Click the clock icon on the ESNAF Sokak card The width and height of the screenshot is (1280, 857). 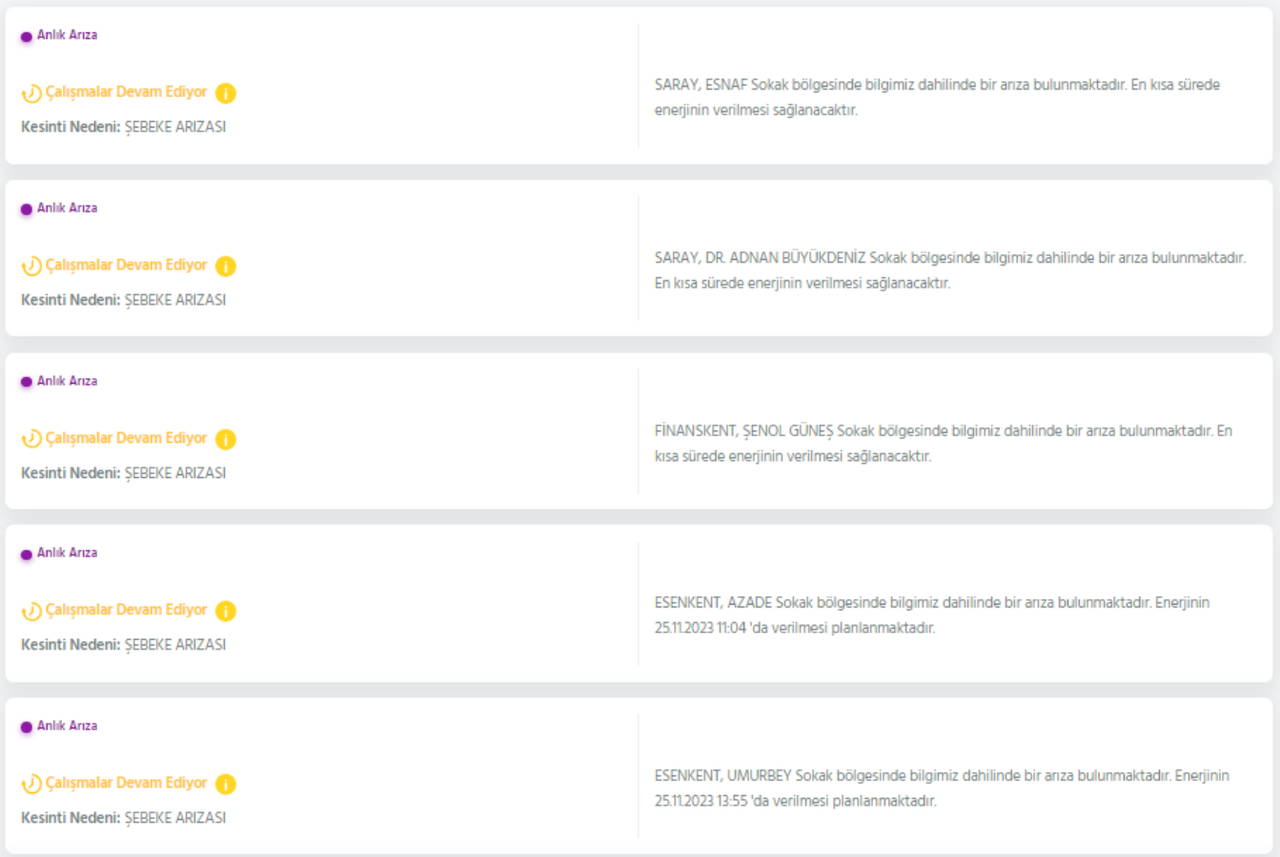[32, 93]
